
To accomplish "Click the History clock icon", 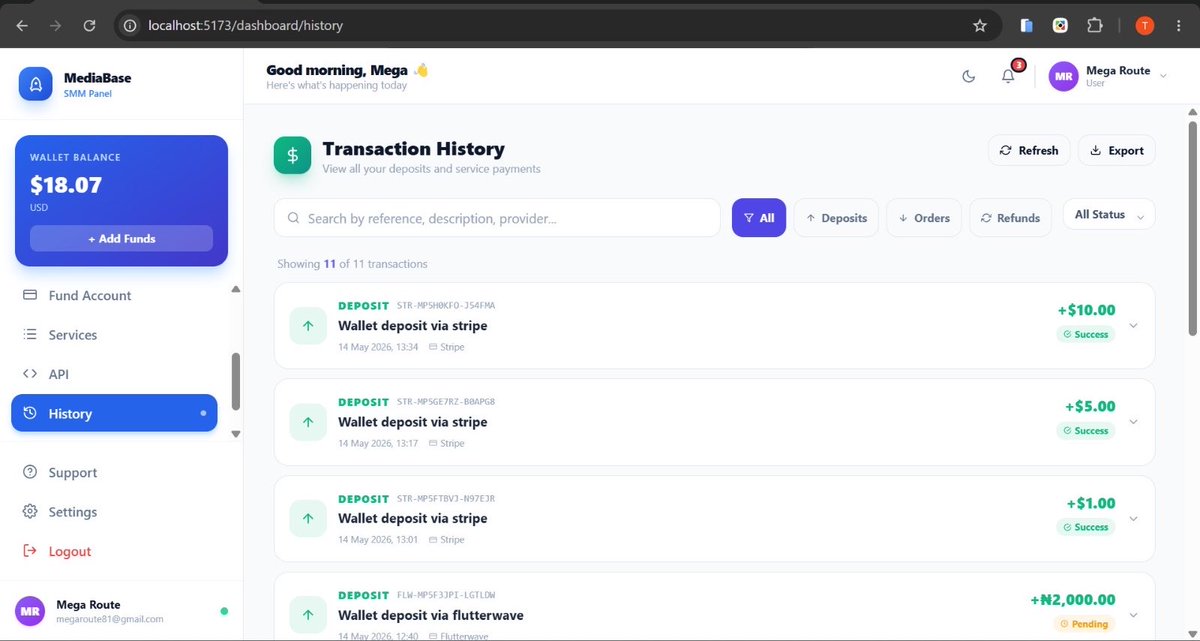I will click(29, 413).
